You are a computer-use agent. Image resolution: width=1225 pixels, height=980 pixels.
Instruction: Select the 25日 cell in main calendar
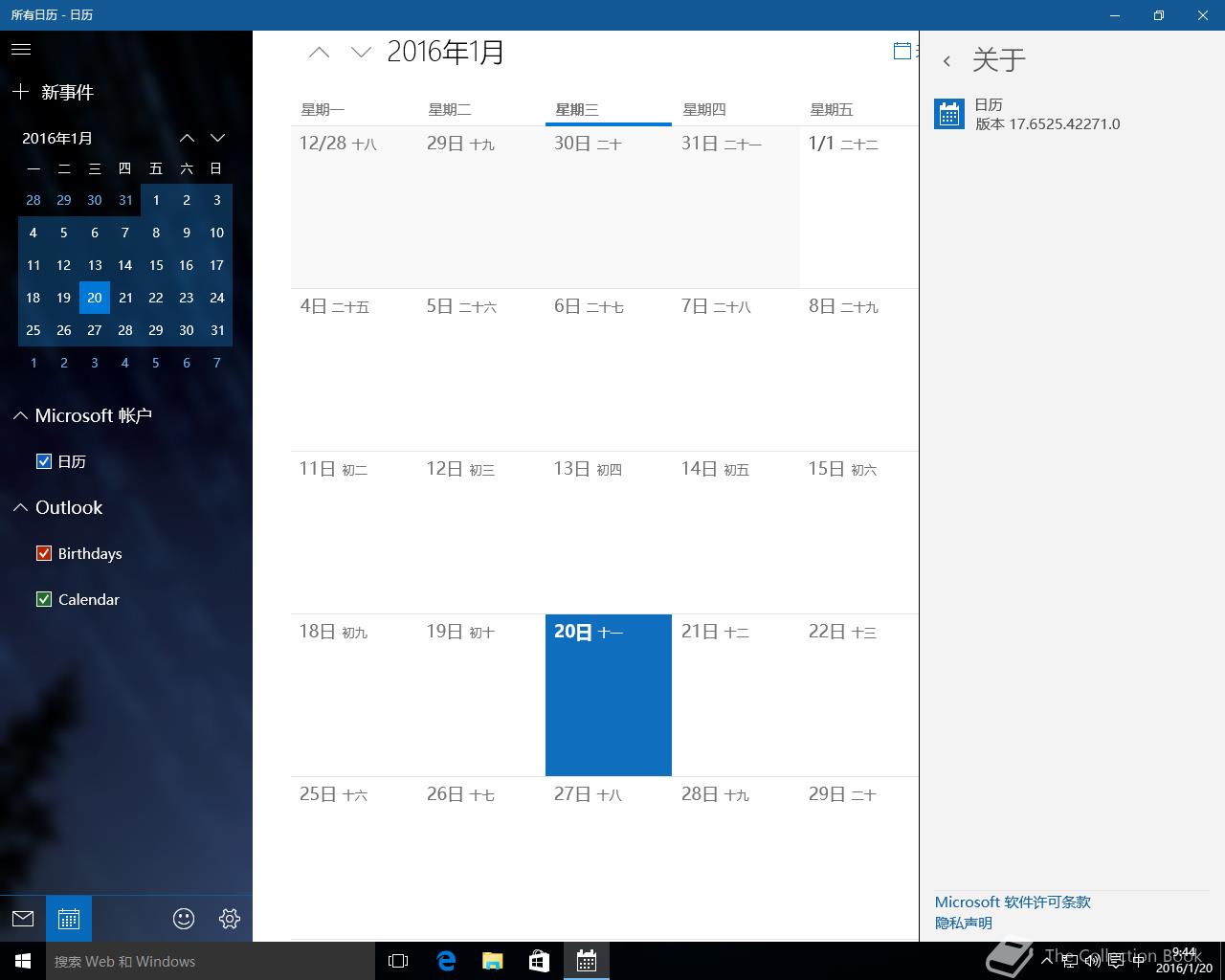click(354, 857)
